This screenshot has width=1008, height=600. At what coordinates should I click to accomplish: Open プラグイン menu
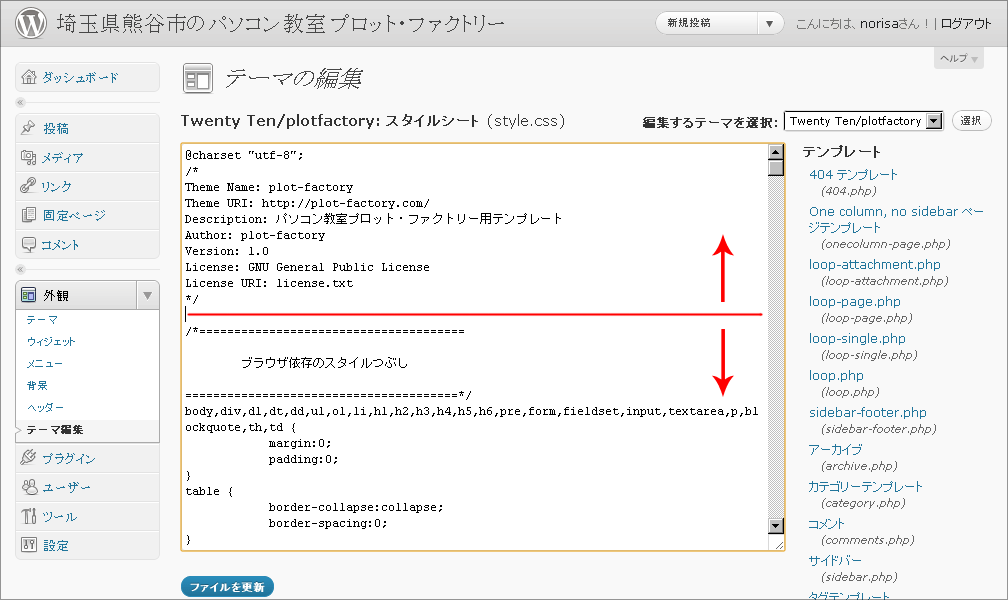(x=68, y=459)
